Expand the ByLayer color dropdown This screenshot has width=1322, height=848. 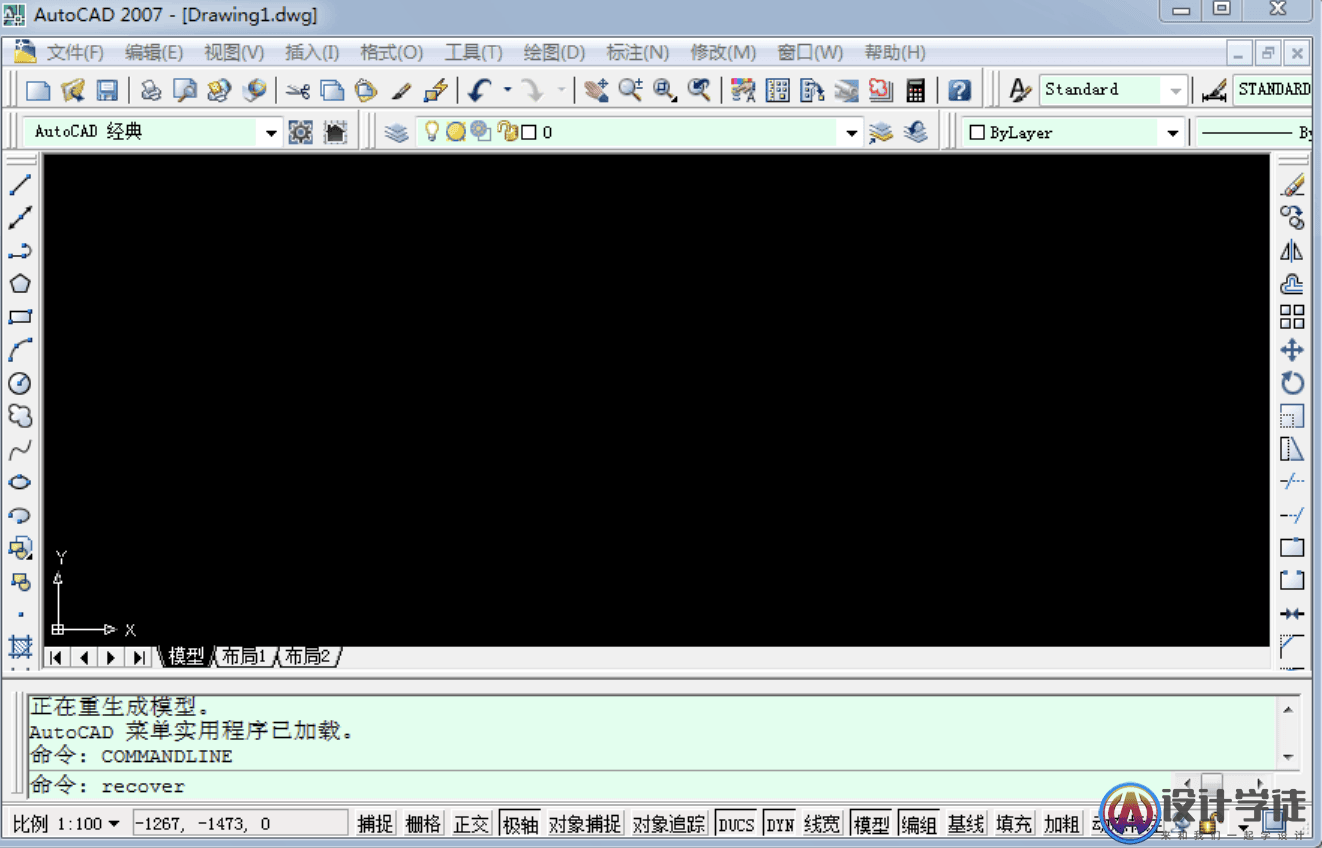point(1173,133)
